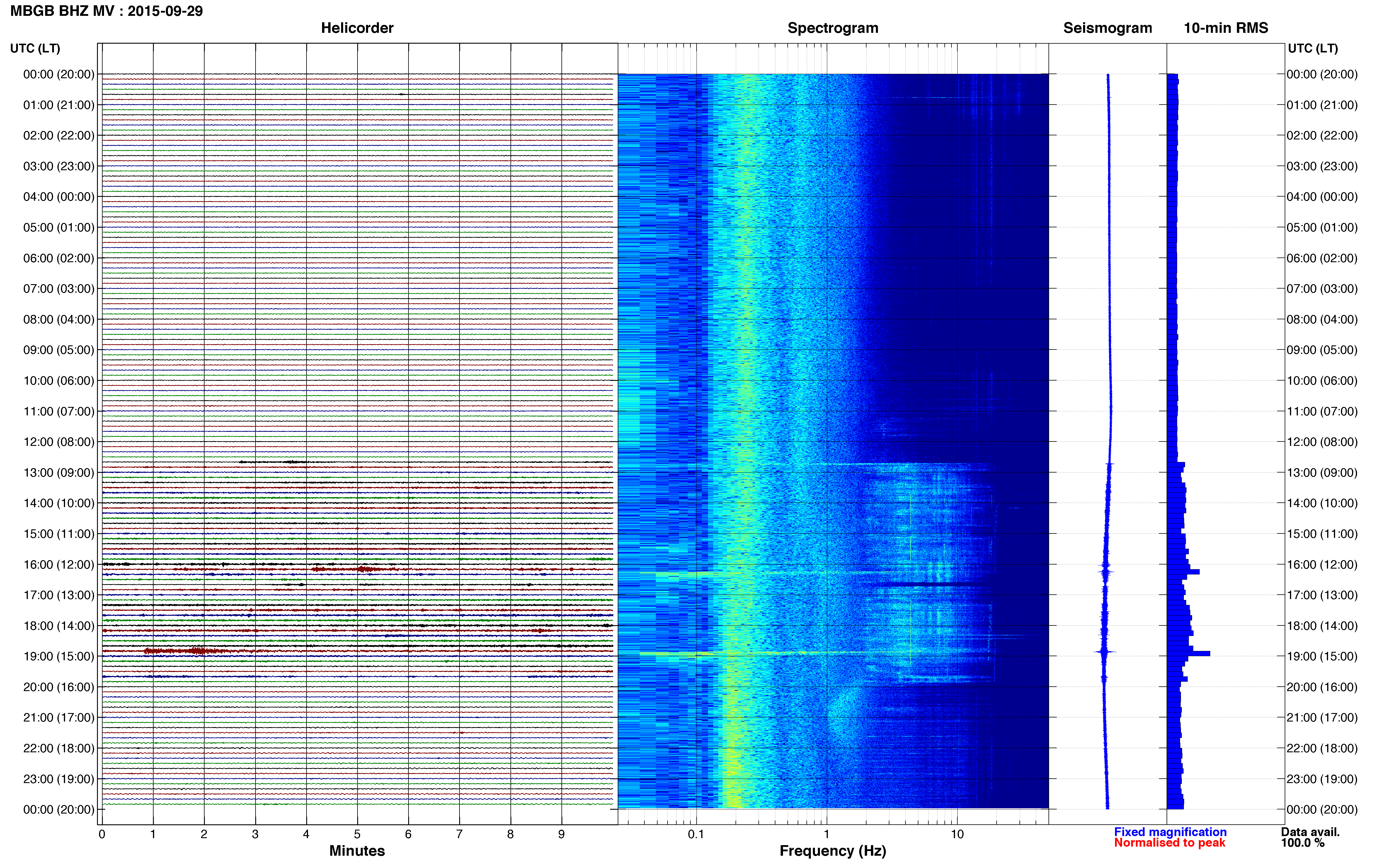Image resolution: width=1389 pixels, height=868 pixels.
Task: Click tick label "9" on the Minutes axis
Action: pos(561,834)
